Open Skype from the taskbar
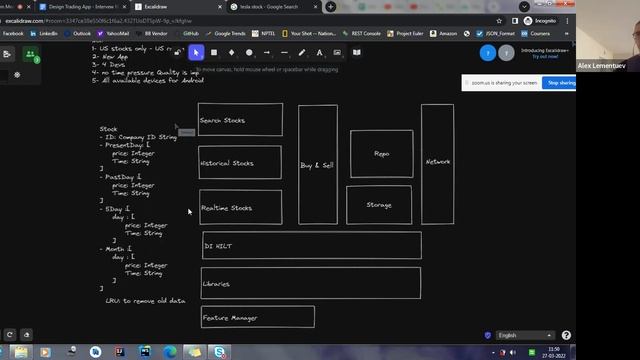 [x=220, y=352]
